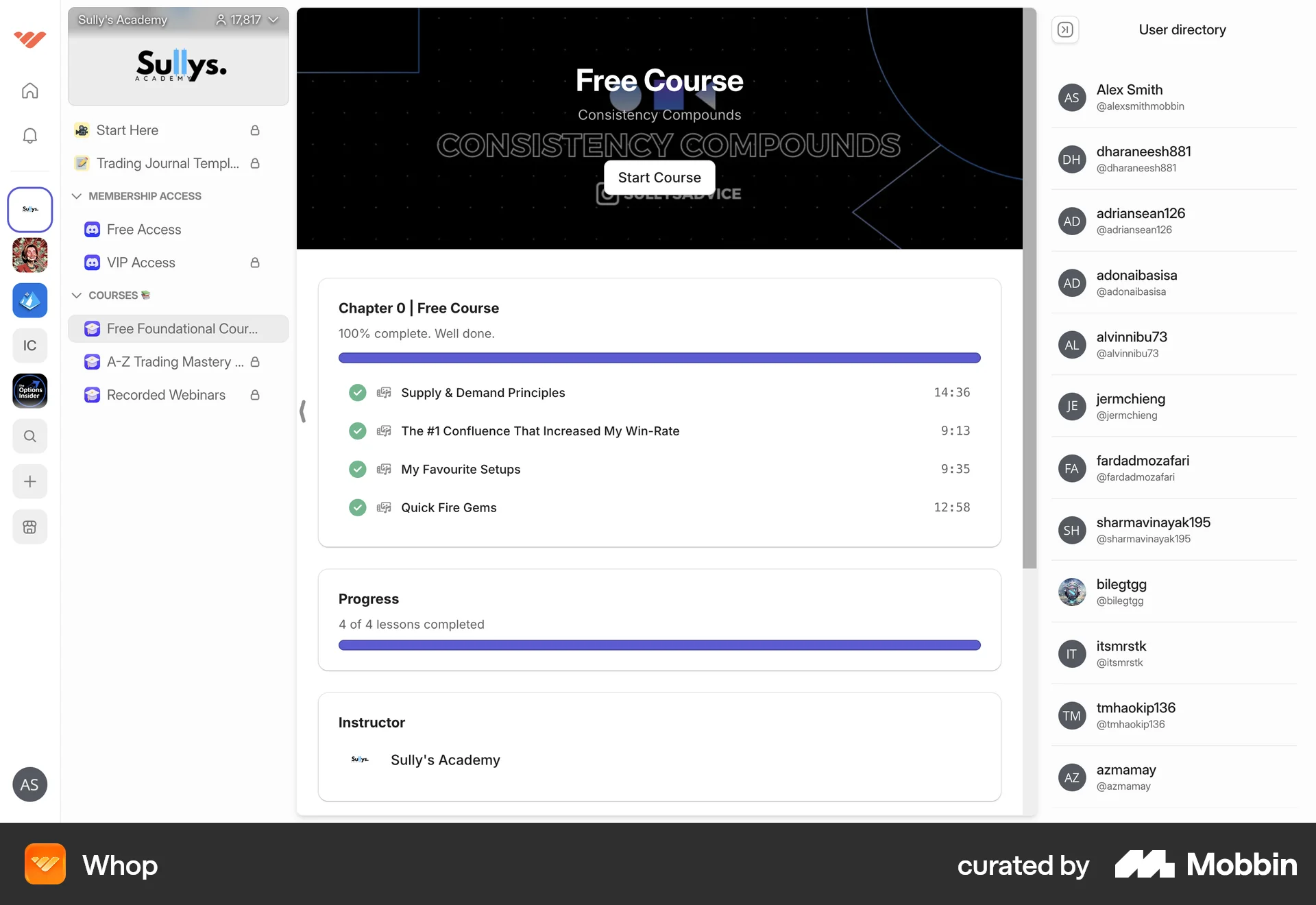Select the Sully's Academy community icon
Image resolution: width=1316 pixels, height=905 pixels.
pyautogui.click(x=29, y=209)
